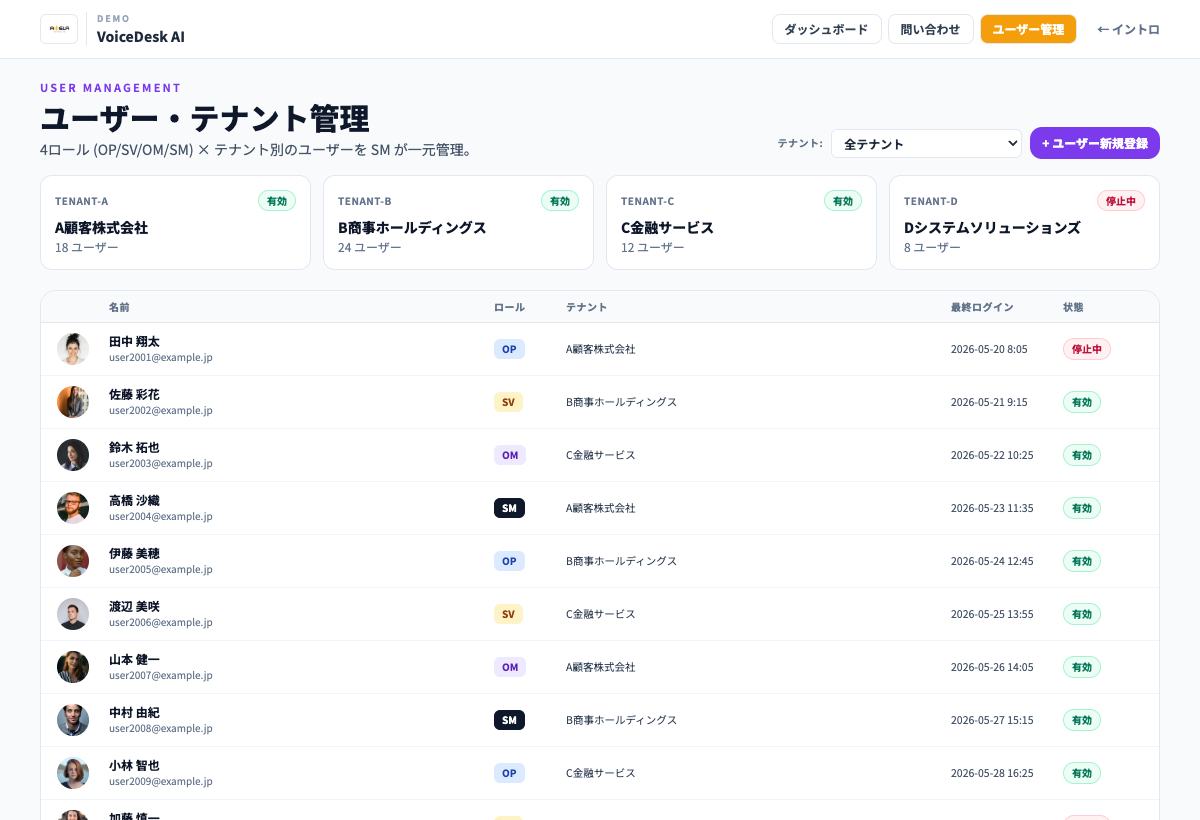Click SV role badge for 佐藤 彩花

pos(508,402)
